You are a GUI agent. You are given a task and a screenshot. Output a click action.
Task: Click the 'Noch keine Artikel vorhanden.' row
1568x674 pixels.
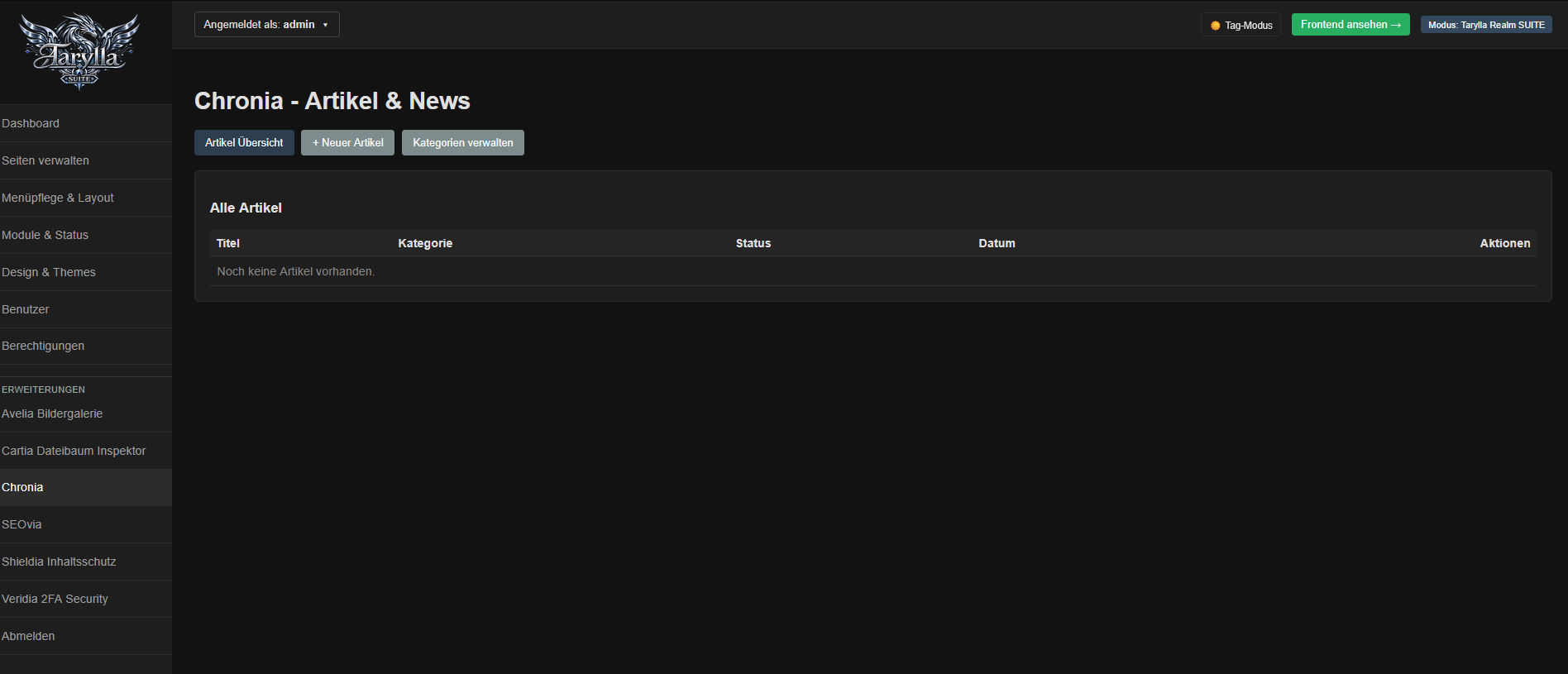click(x=873, y=271)
